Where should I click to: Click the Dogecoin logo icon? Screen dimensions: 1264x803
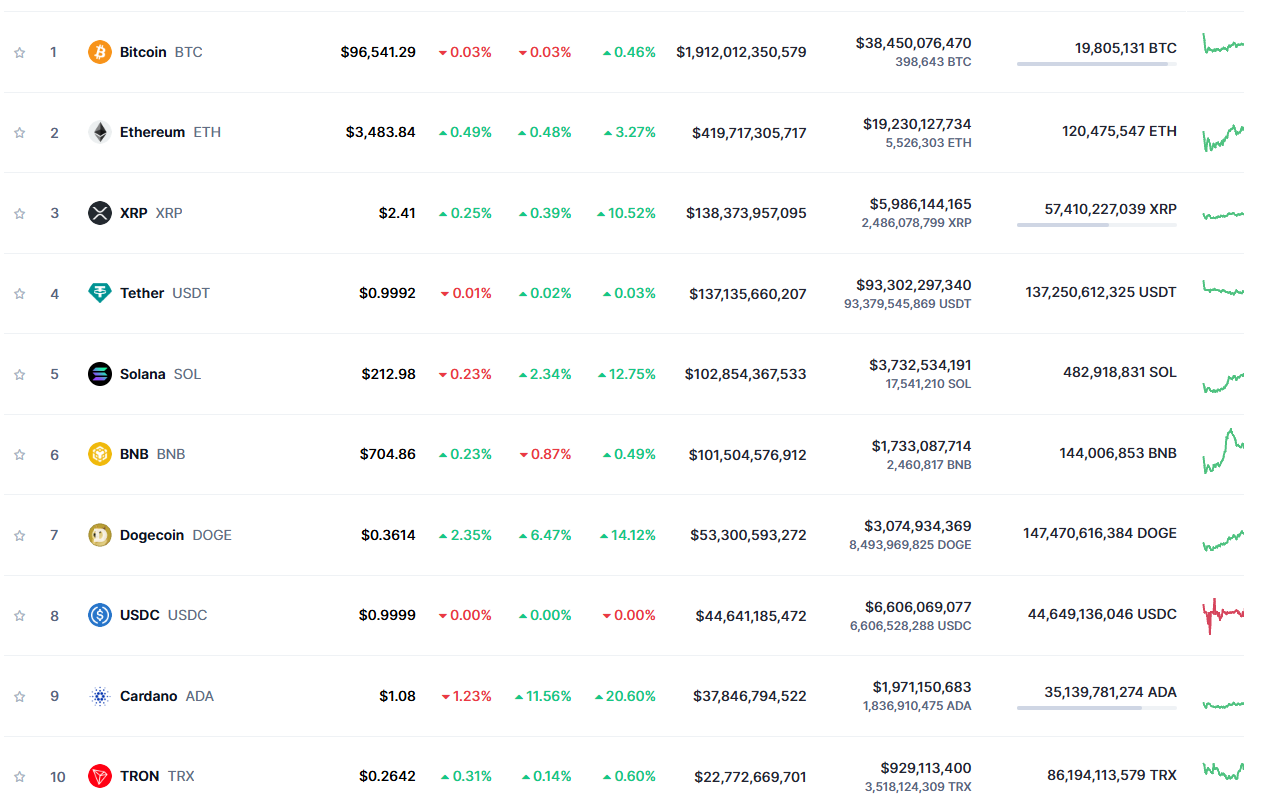tap(99, 534)
